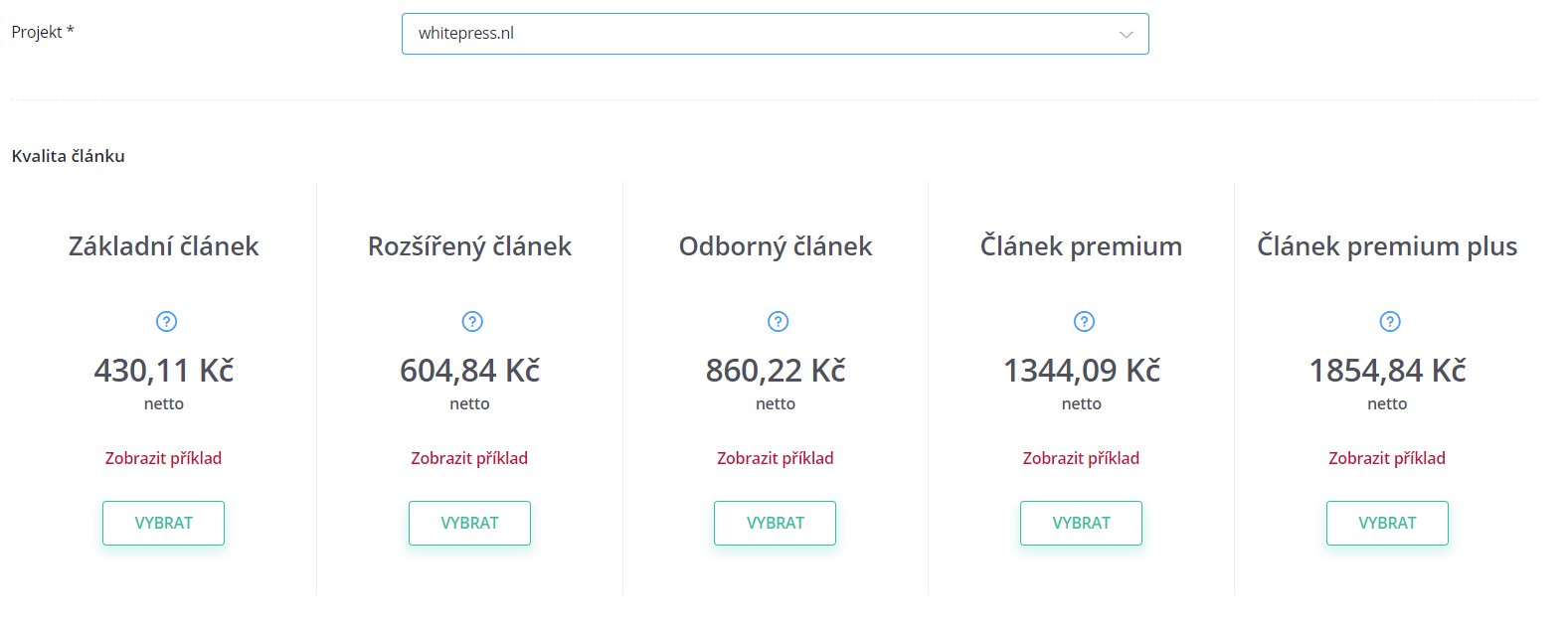Screen dimensions: 1568x630
Task: Choose VYBRAT for Článek premium plus
Action: pos(1387,523)
